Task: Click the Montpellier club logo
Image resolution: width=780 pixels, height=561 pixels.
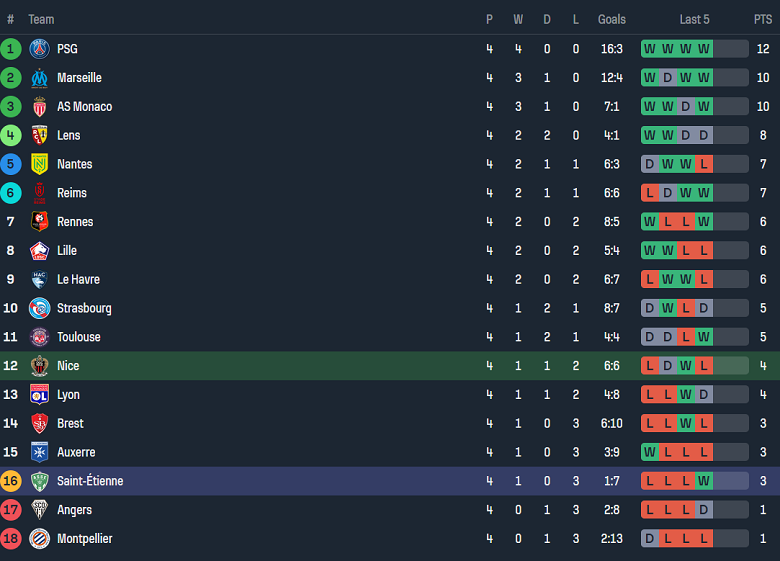Action: 39,539
